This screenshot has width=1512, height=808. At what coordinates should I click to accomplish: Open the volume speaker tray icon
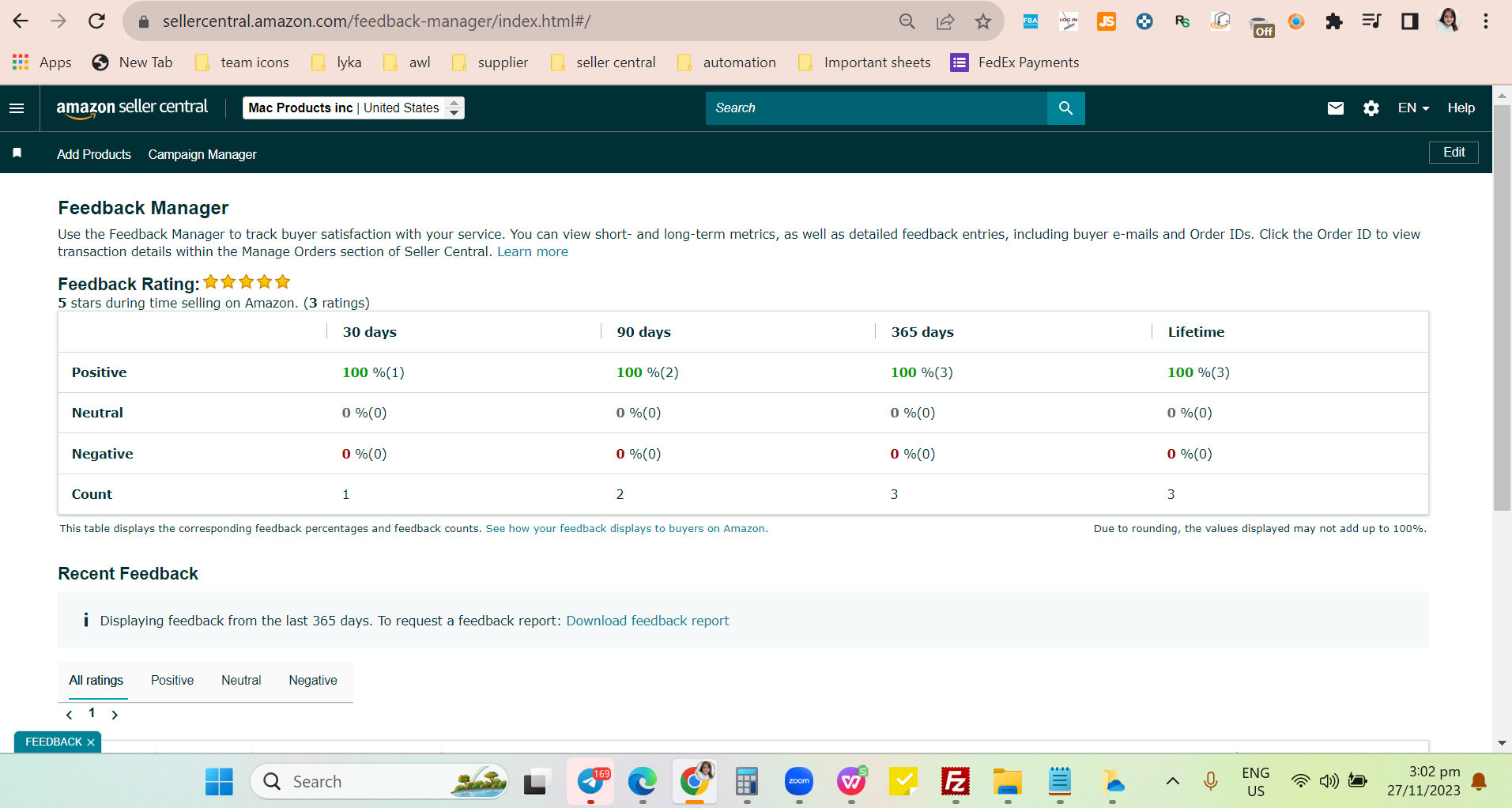tap(1329, 781)
